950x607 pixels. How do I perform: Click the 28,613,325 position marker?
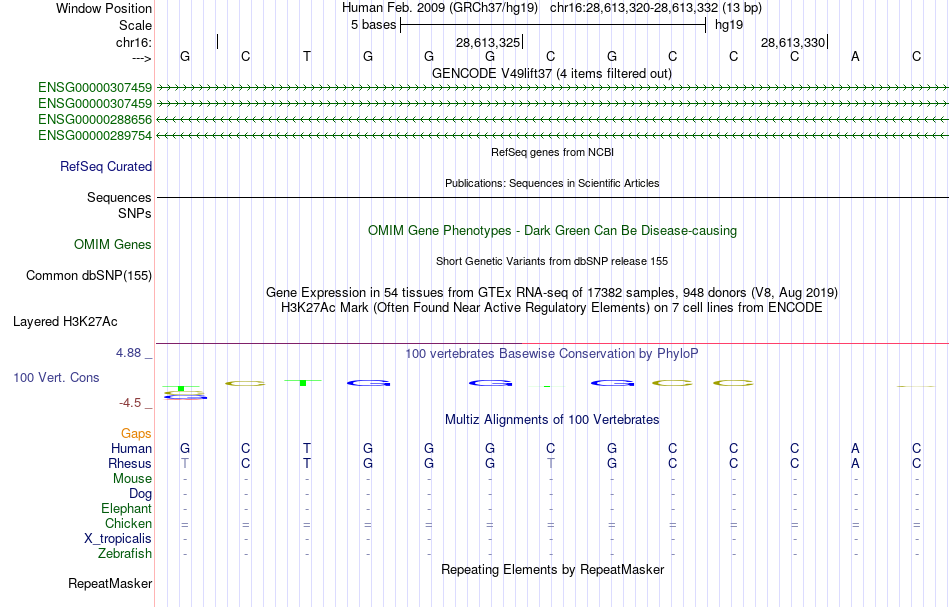pos(488,42)
